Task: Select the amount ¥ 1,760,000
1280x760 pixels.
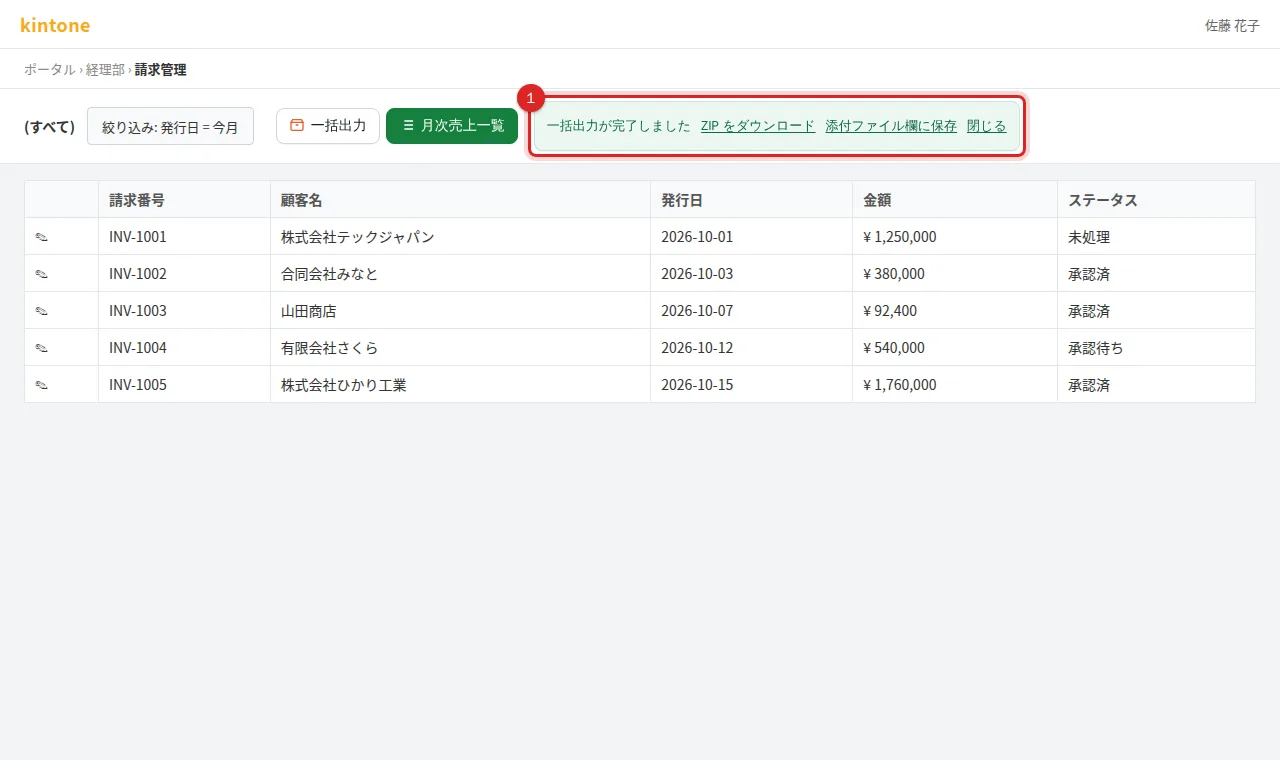Action: tap(900, 385)
